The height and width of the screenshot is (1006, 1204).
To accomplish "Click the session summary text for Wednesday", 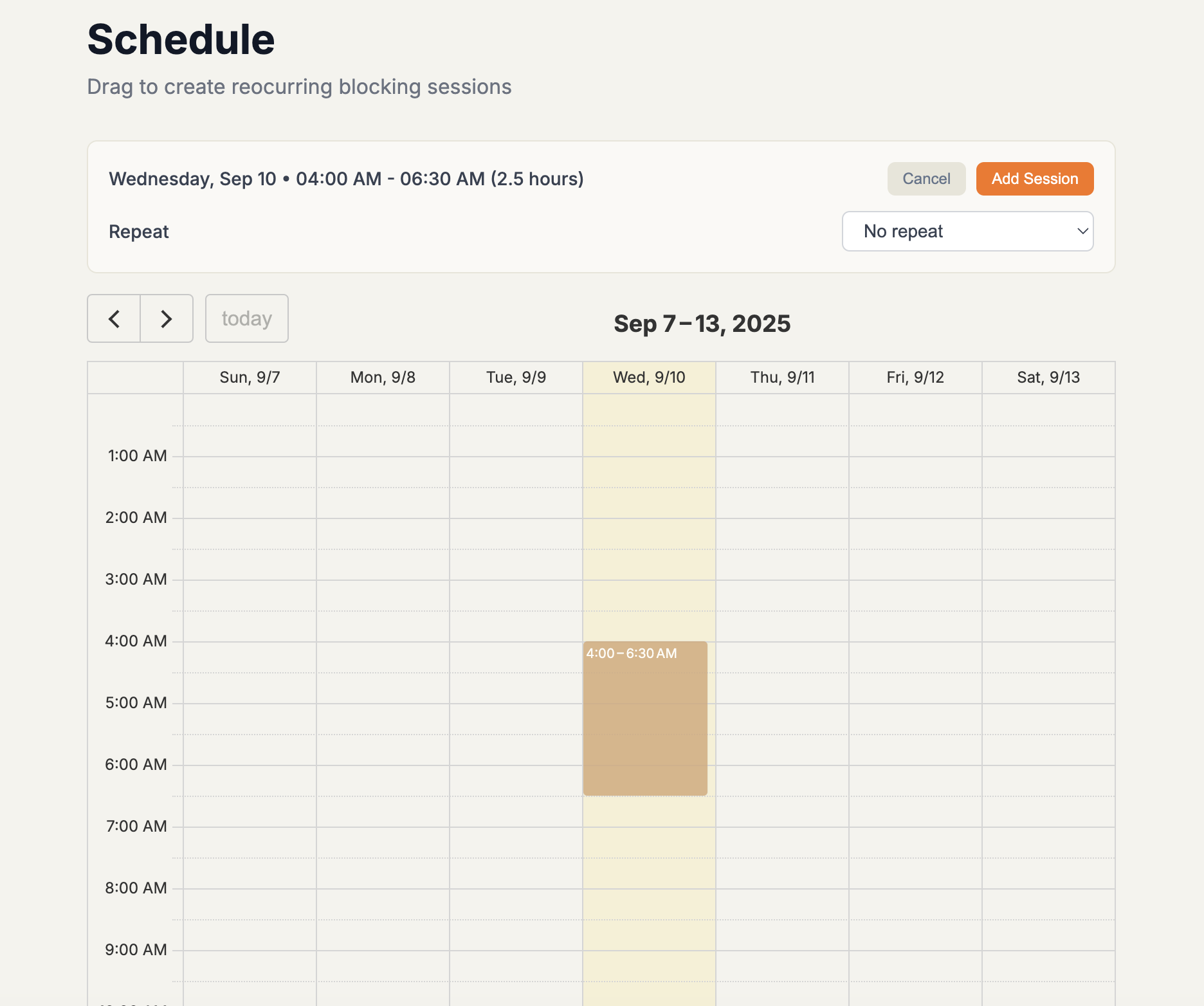I will (345, 178).
